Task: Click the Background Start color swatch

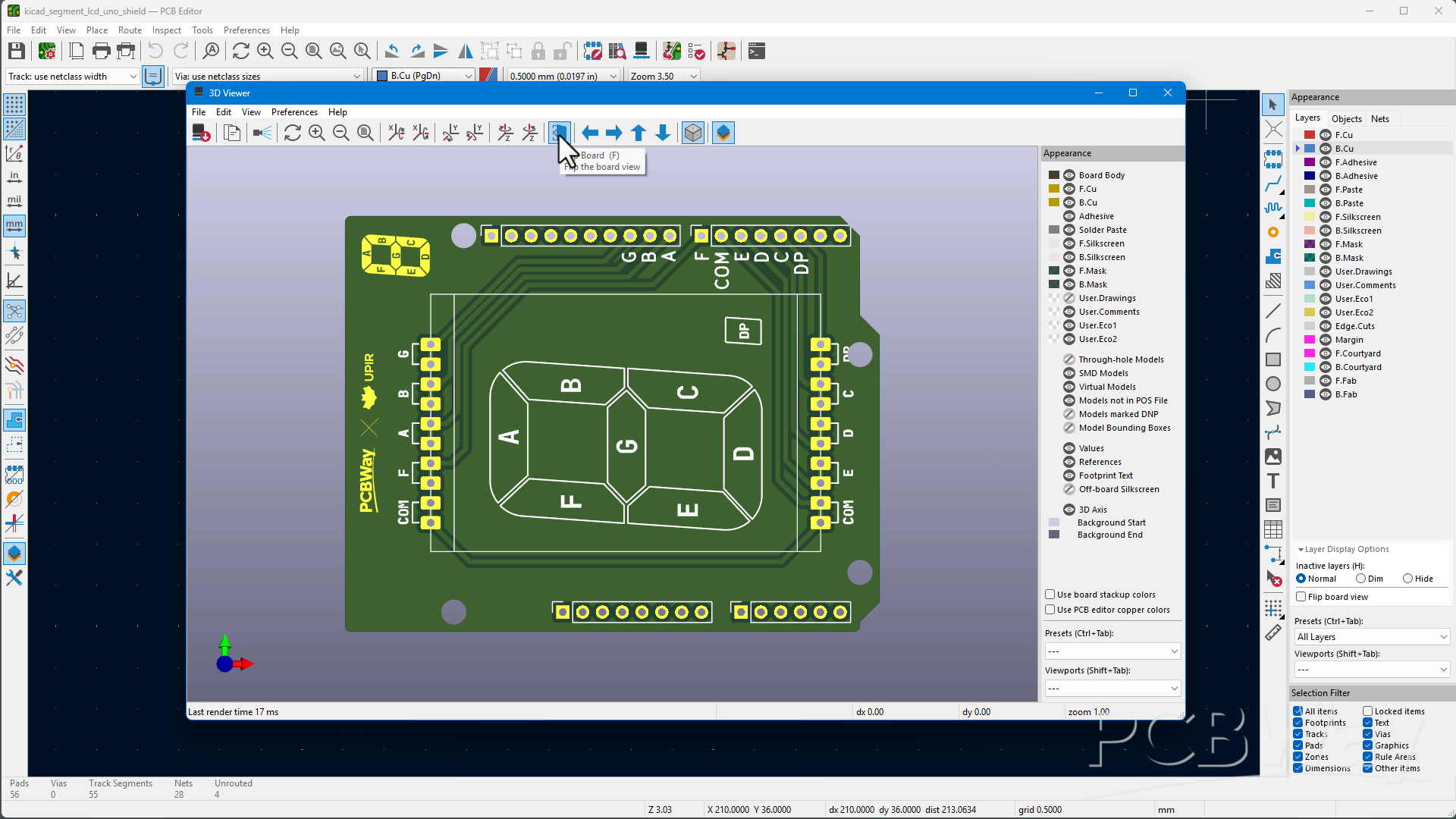Action: click(x=1054, y=522)
